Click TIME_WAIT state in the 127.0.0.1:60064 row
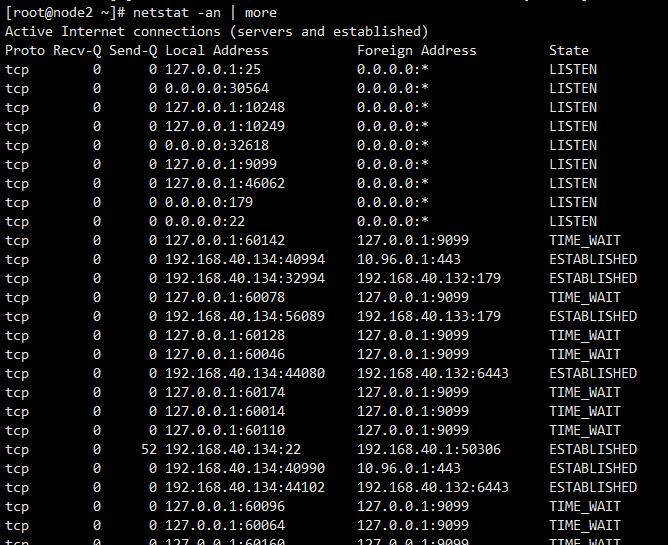Screen dimensions: 668x545 pos(585,525)
